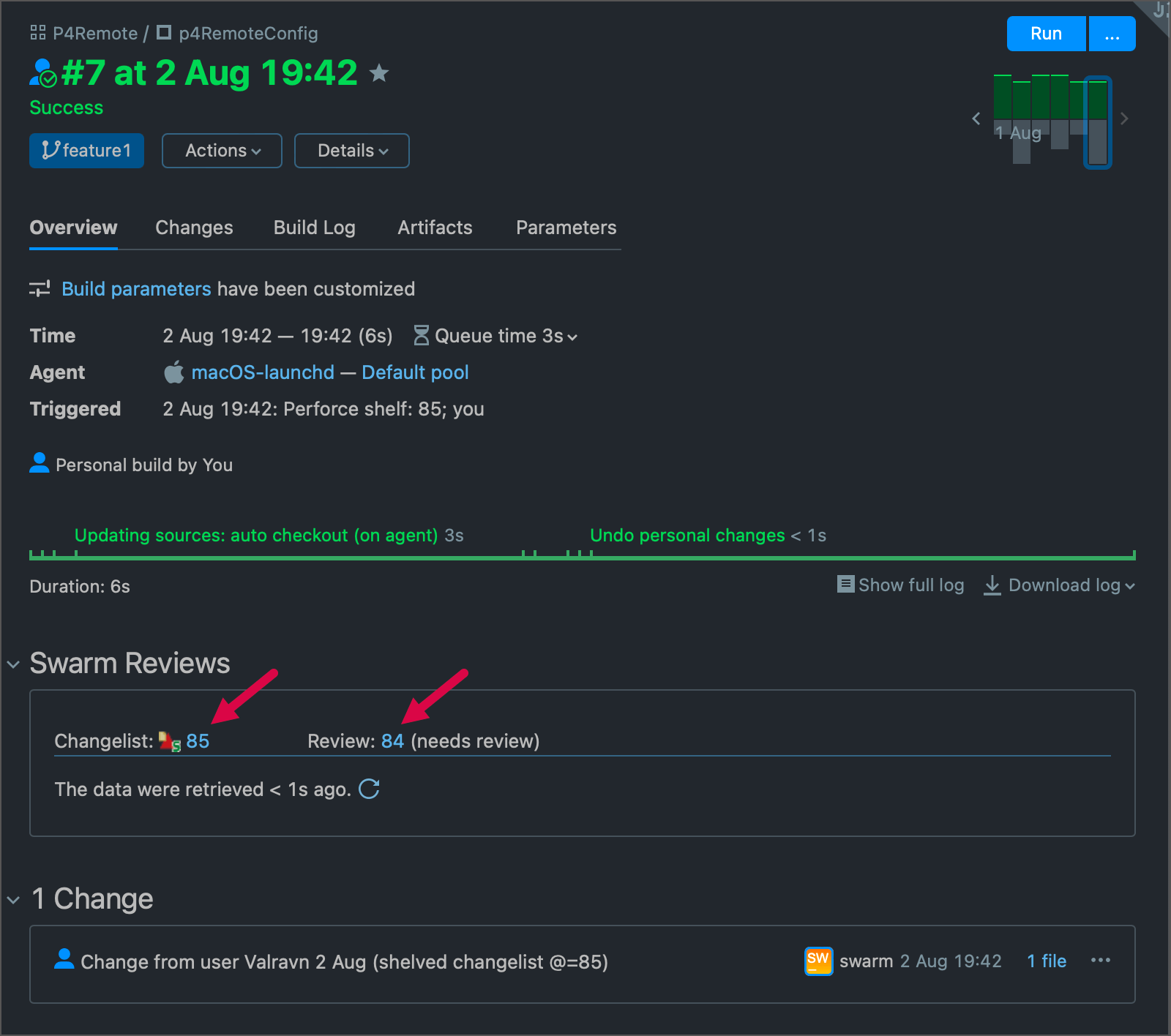The height and width of the screenshot is (1036, 1171).
Task: Open Run options with the ellipsis button
Action: (1112, 34)
